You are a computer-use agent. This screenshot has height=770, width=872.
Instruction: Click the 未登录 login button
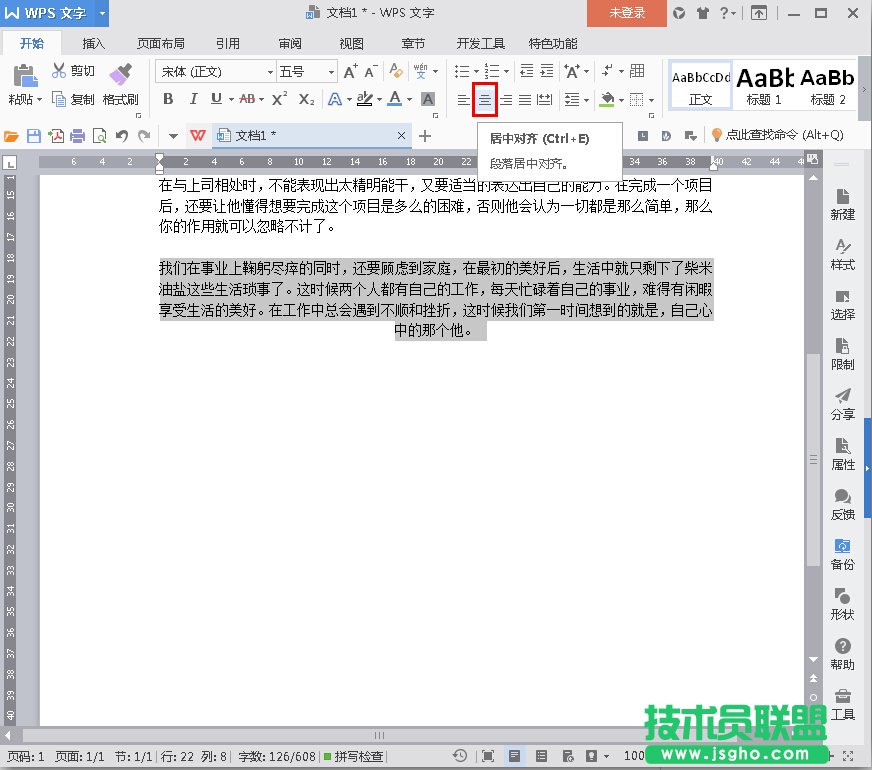tap(627, 13)
